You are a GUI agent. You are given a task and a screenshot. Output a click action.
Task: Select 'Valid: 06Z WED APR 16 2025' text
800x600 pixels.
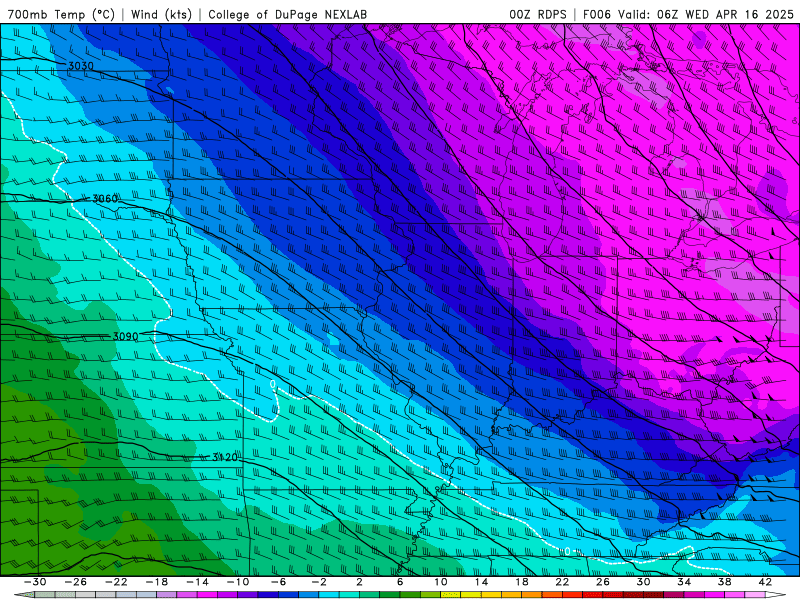tap(706, 14)
